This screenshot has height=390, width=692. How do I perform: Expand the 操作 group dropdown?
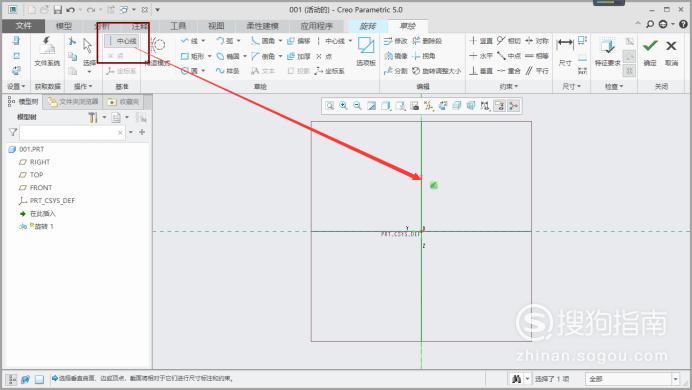(83, 86)
